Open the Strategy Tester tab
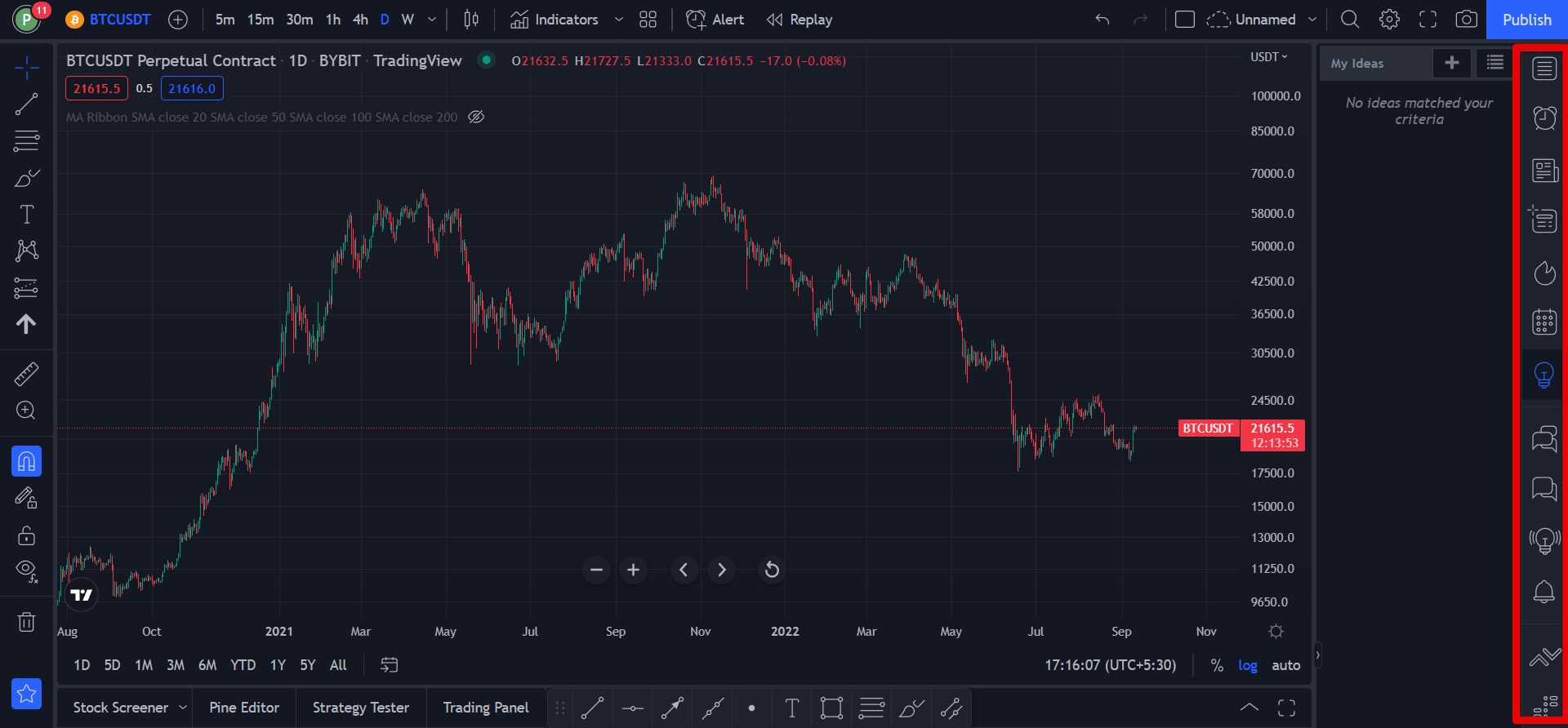Viewport: 1568px width, 728px height. 360,708
